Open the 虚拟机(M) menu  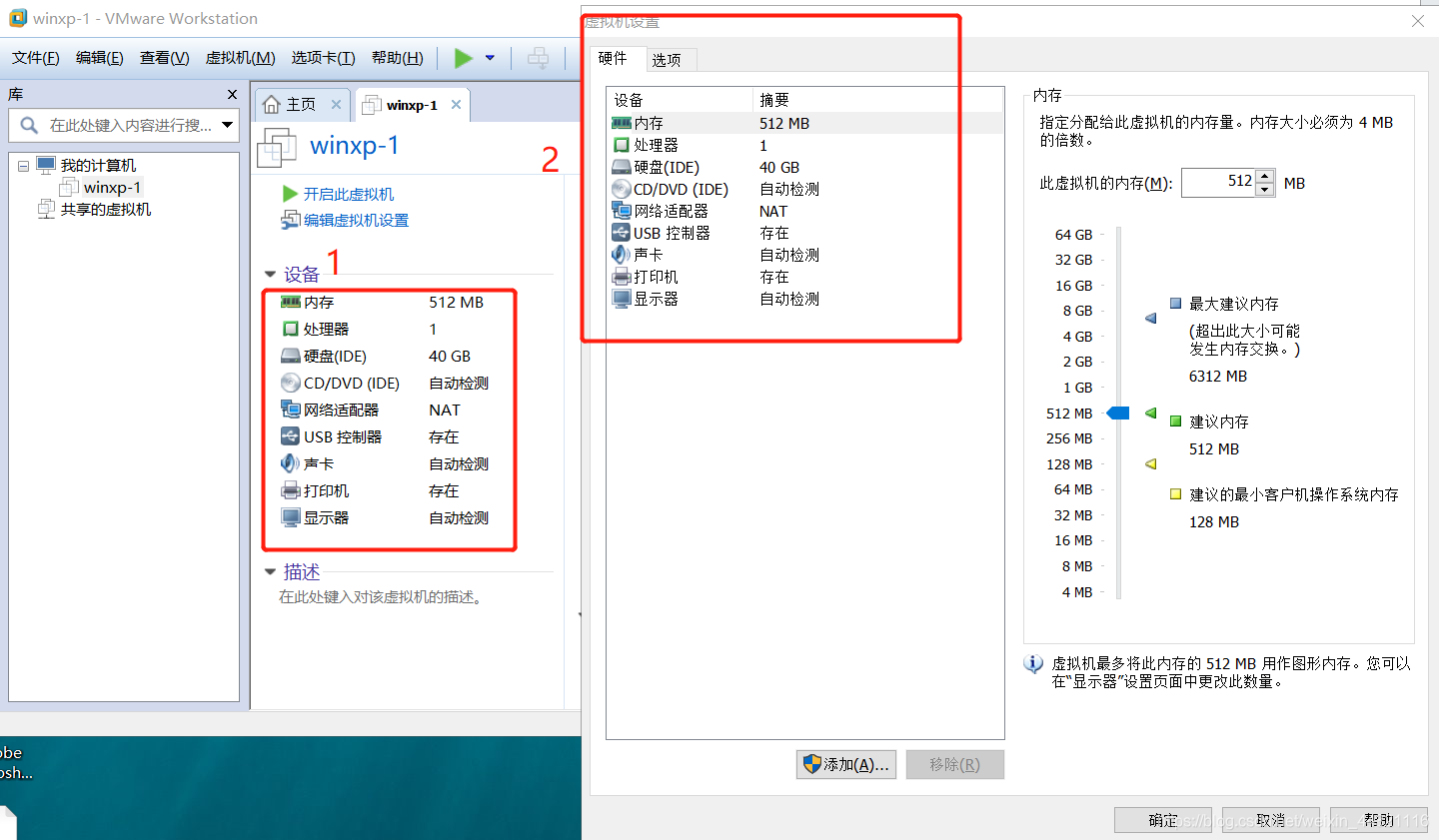(x=241, y=58)
